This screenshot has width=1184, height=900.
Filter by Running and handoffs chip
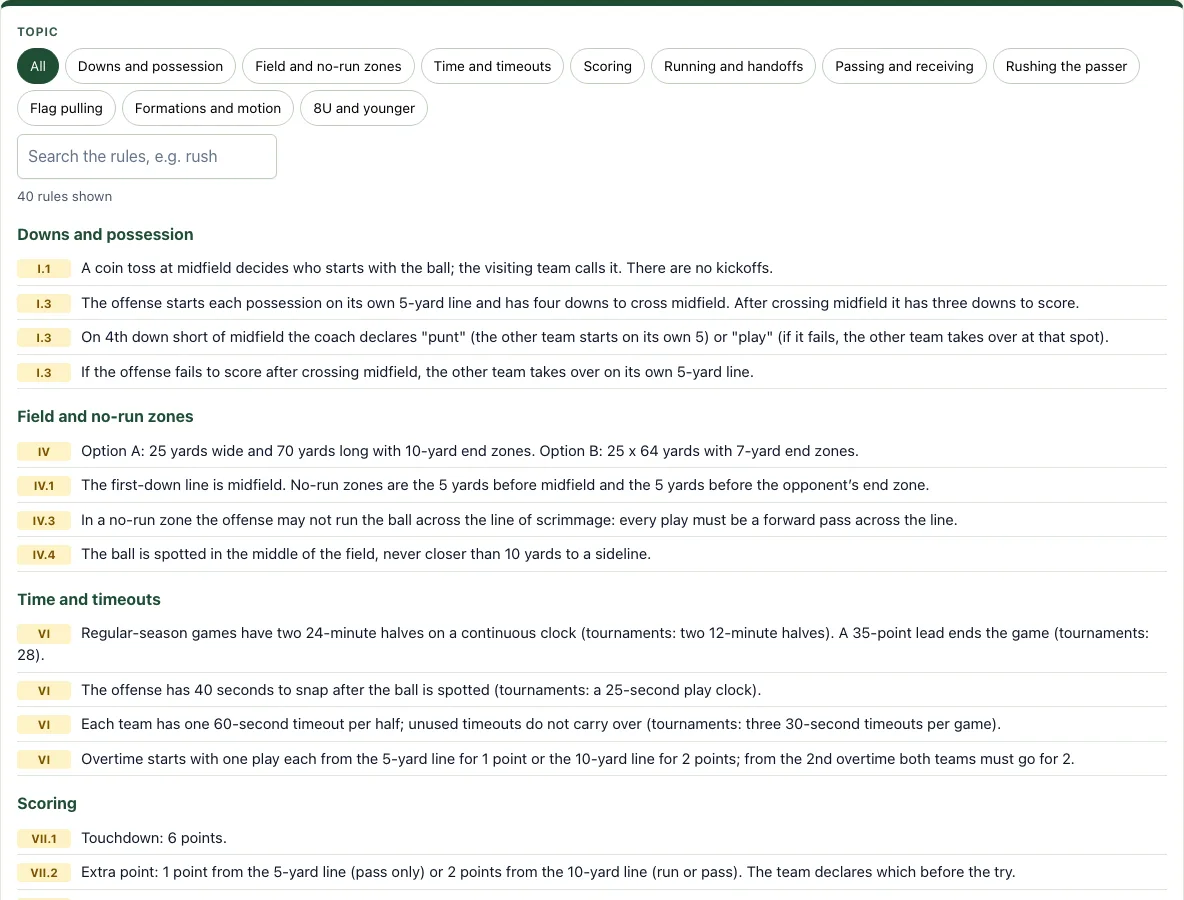pos(733,66)
